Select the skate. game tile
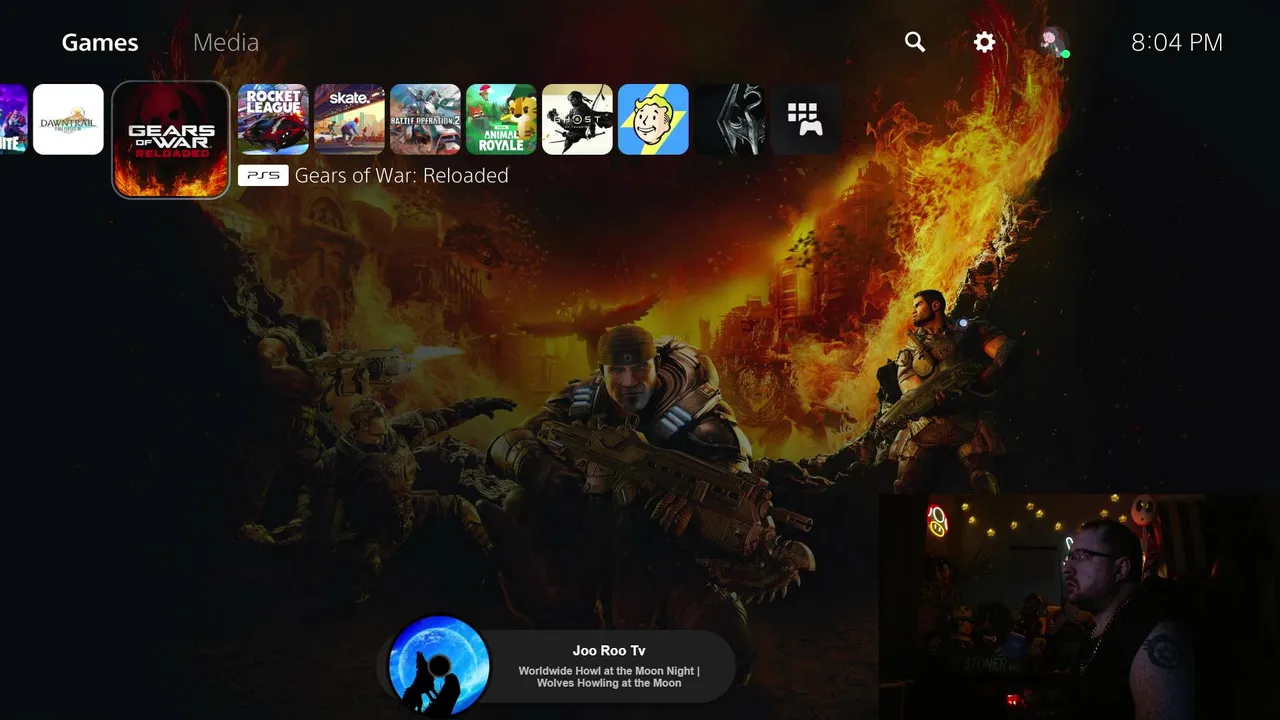This screenshot has height=720, width=1280. tap(349, 119)
